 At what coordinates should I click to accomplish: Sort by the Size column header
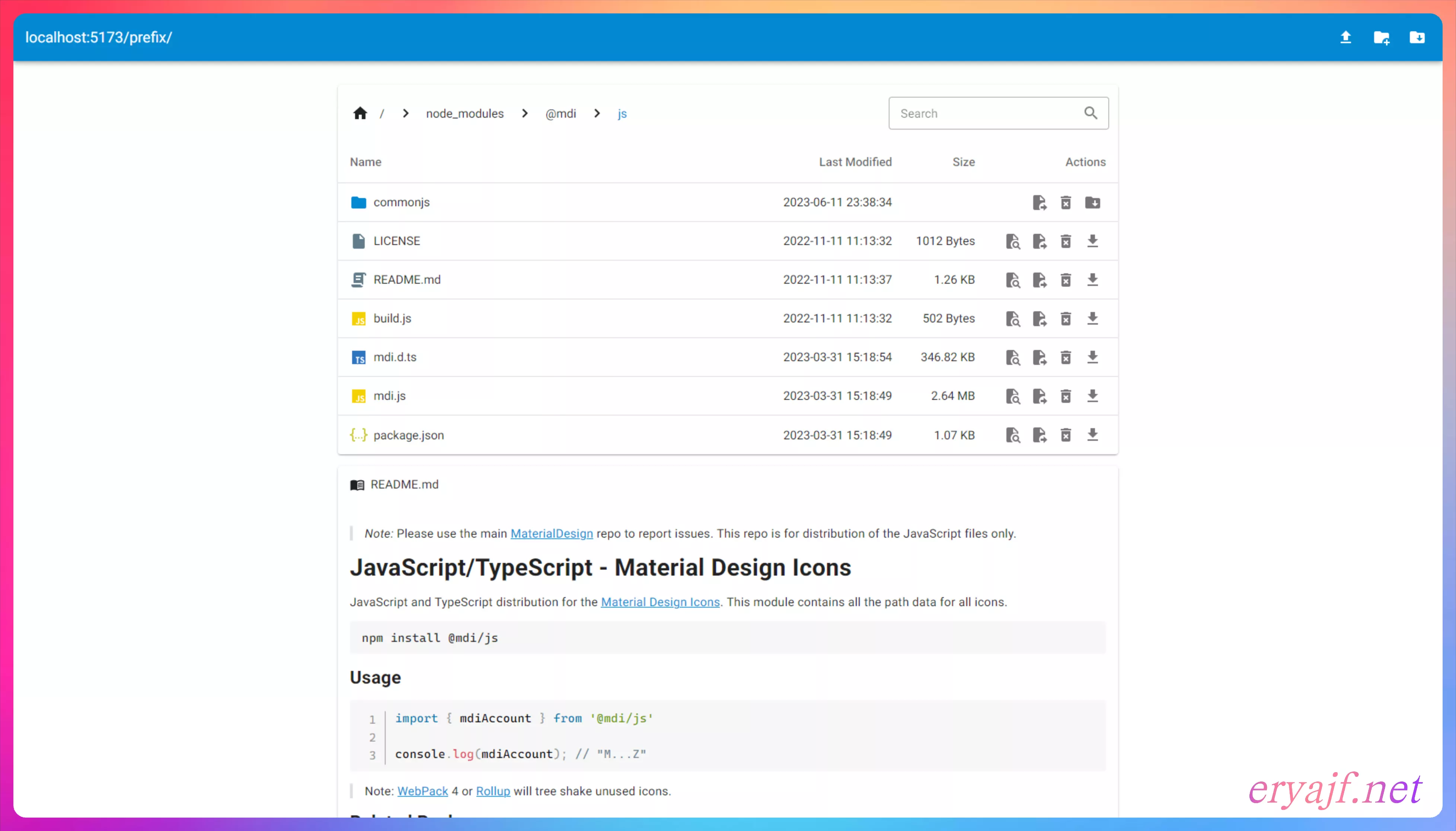[x=963, y=162]
